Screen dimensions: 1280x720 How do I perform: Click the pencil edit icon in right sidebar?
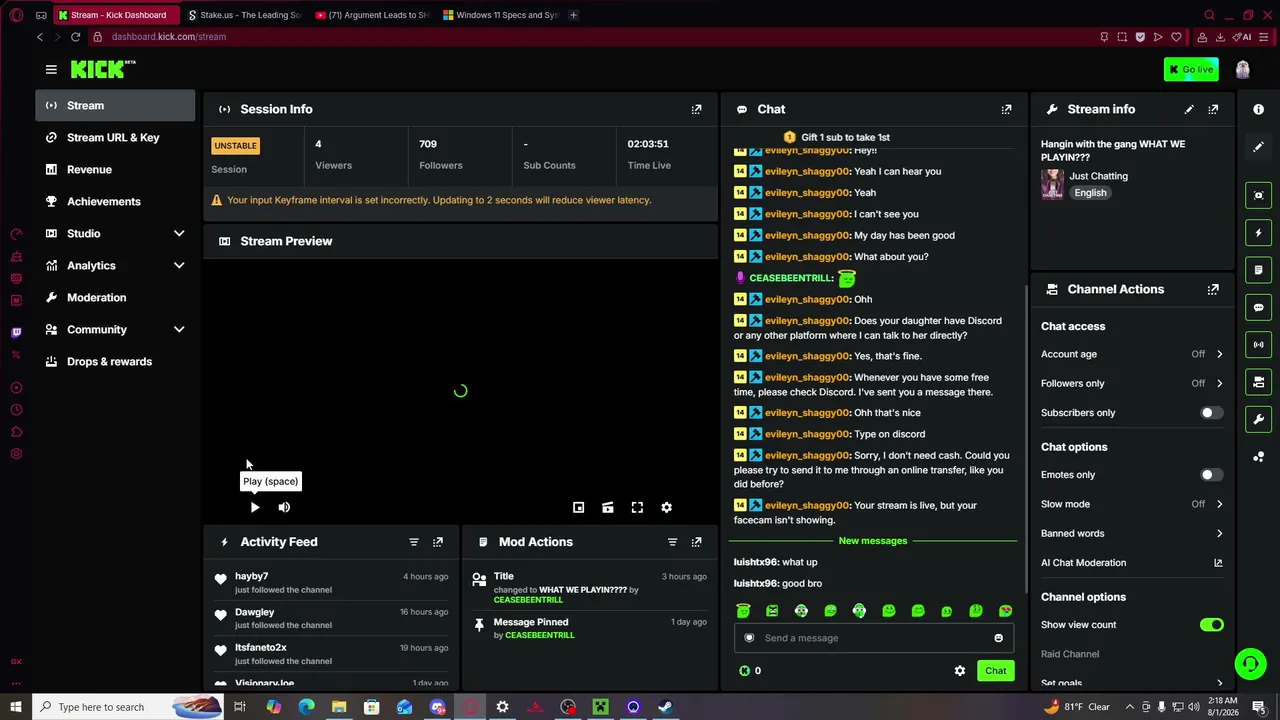[1259, 147]
